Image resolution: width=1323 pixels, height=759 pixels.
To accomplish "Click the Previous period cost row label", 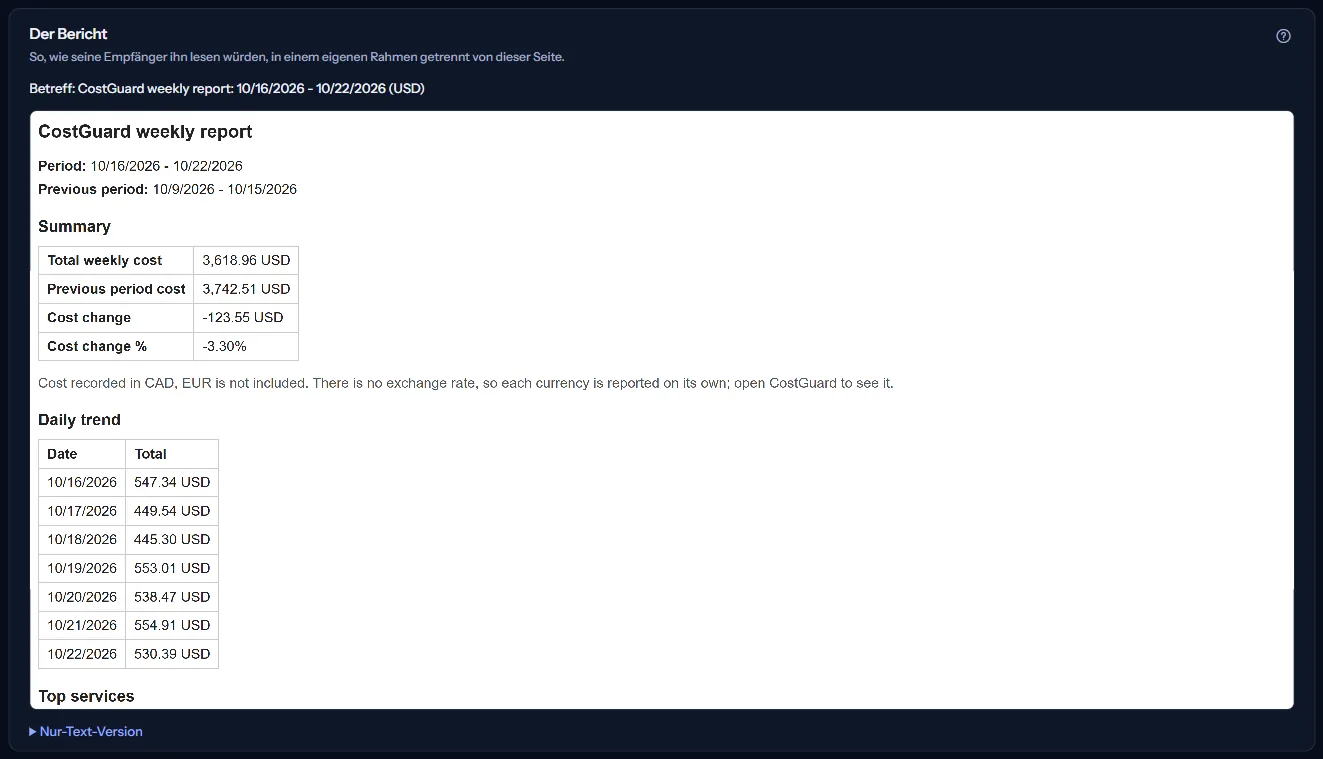I will tap(116, 289).
